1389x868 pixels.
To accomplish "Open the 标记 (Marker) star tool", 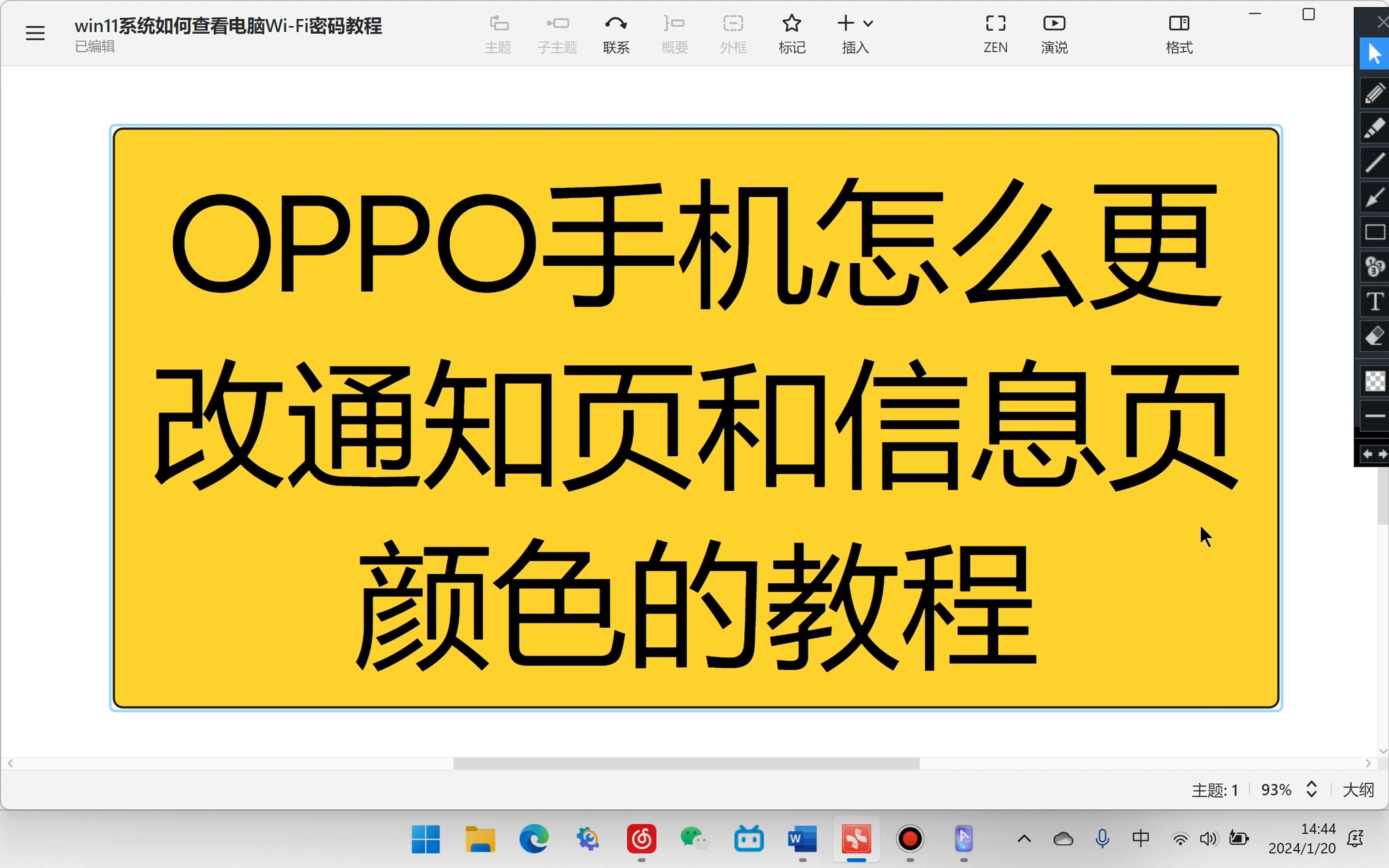I will [791, 35].
